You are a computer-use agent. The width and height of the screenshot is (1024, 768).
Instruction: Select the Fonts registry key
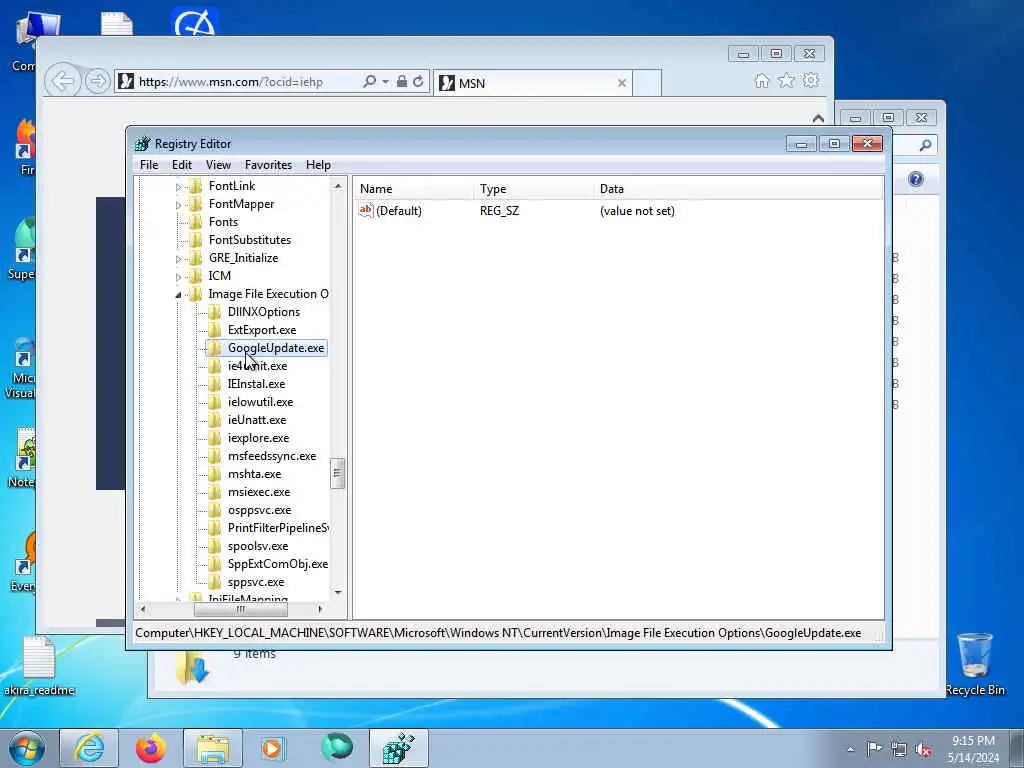point(223,222)
